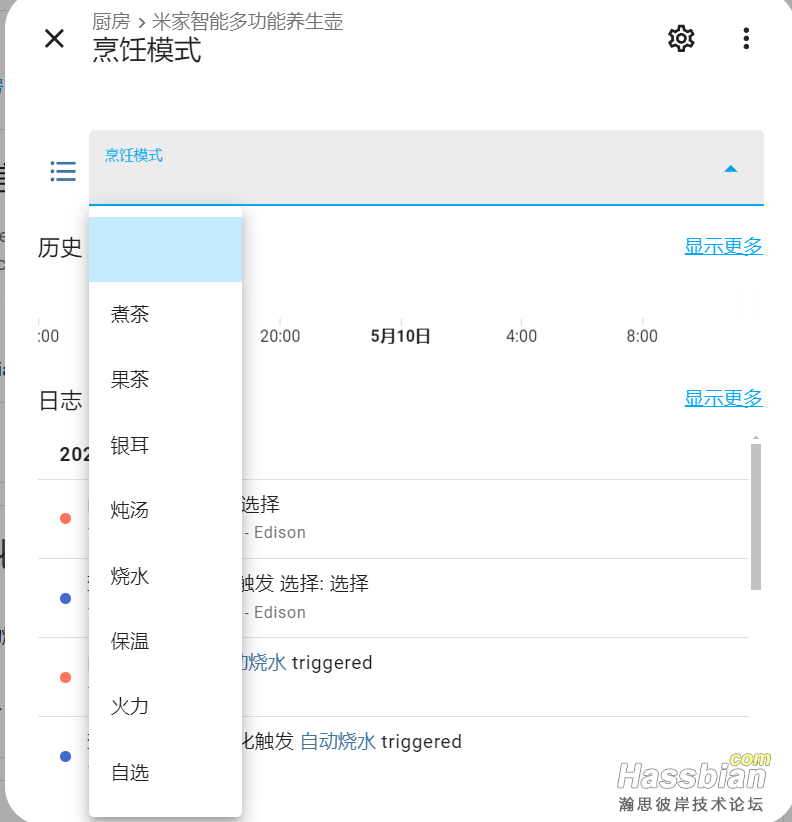The image size is (792, 822).
Task: Switch to 保温 mode
Action: pos(130,642)
